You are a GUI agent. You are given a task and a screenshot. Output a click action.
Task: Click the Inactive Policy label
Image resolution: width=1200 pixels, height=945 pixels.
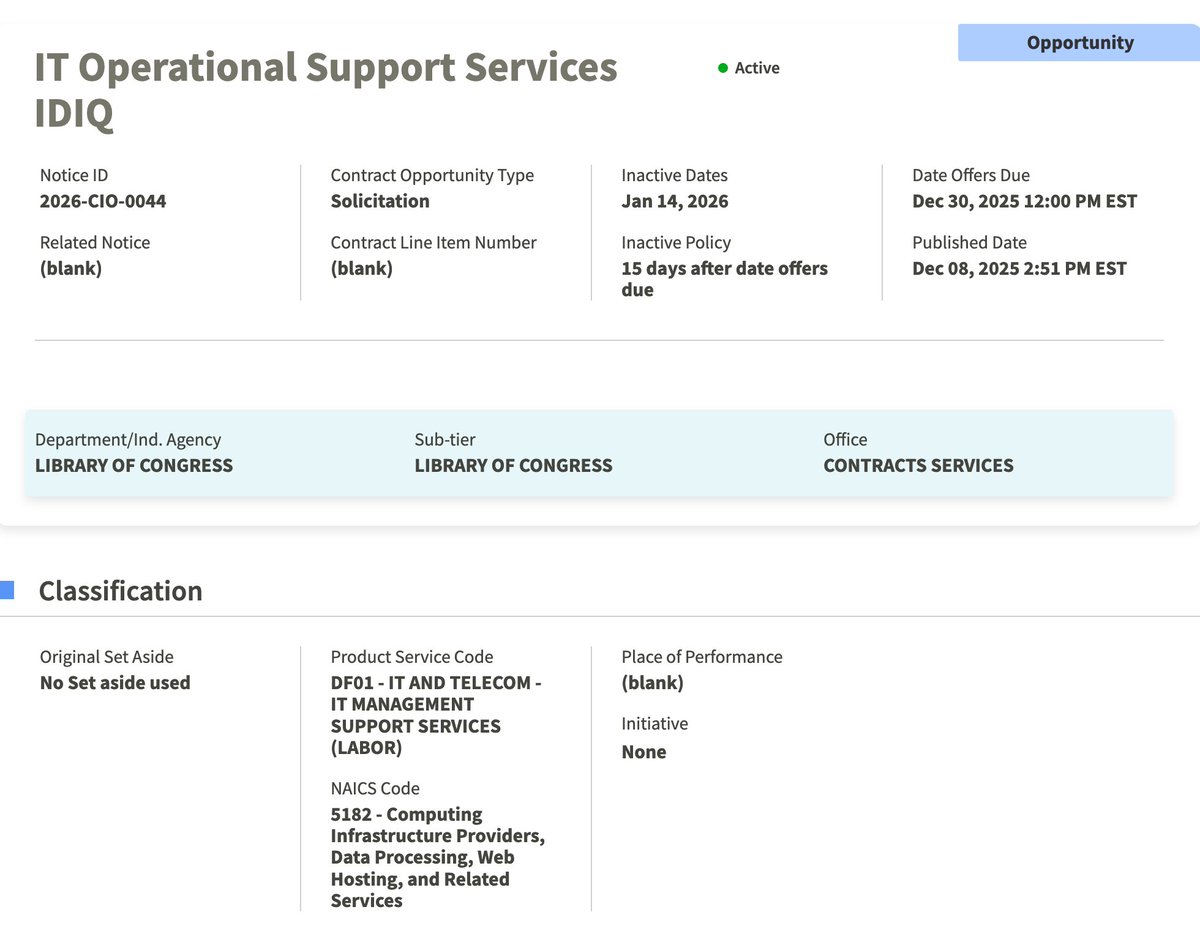676,242
